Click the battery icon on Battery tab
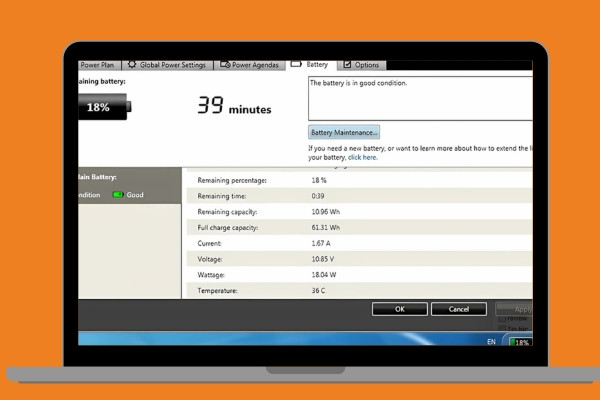This screenshot has width=600, height=400. 296,65
